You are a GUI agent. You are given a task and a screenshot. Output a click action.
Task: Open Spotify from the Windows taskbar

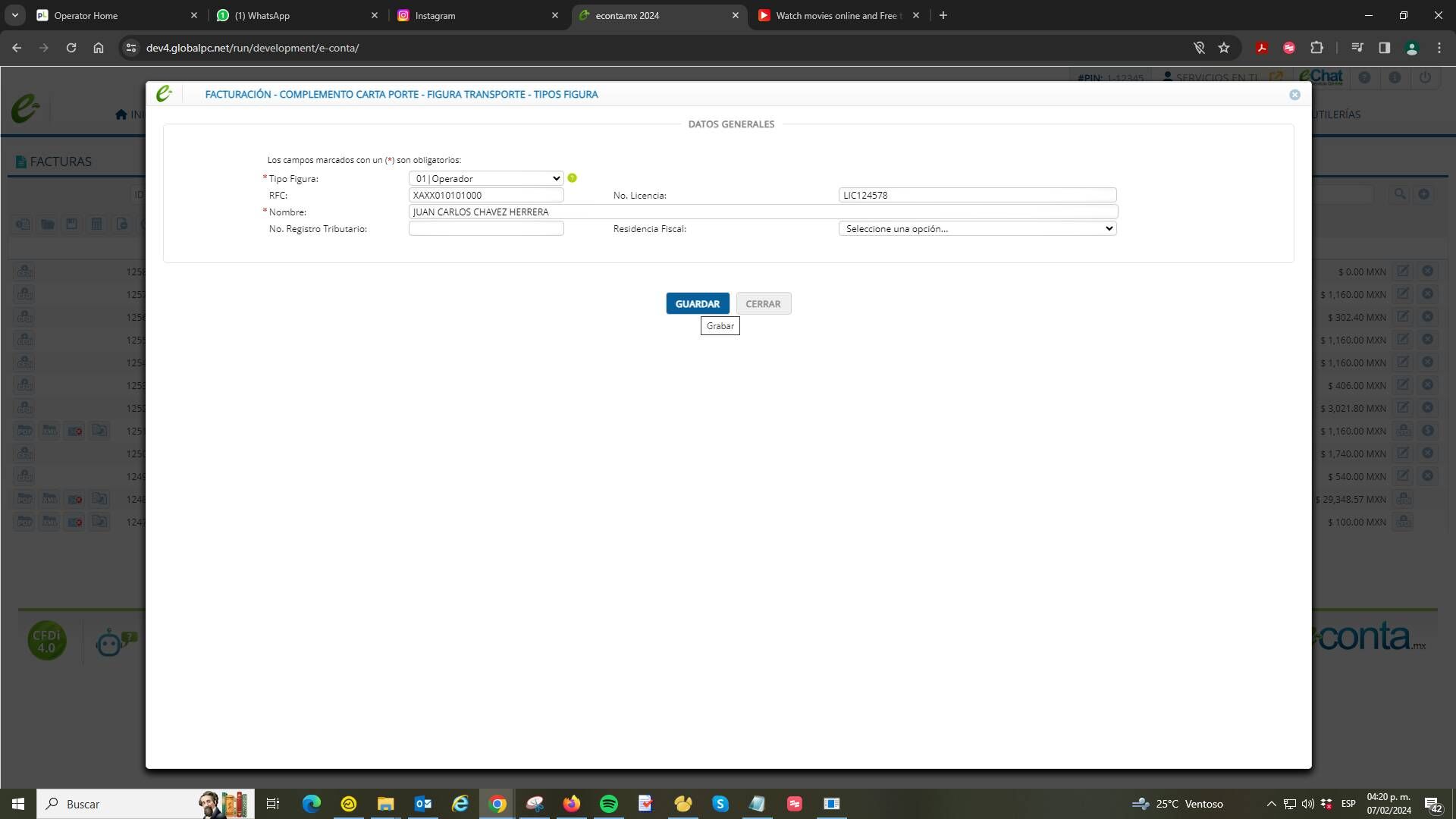click(608, 804)
